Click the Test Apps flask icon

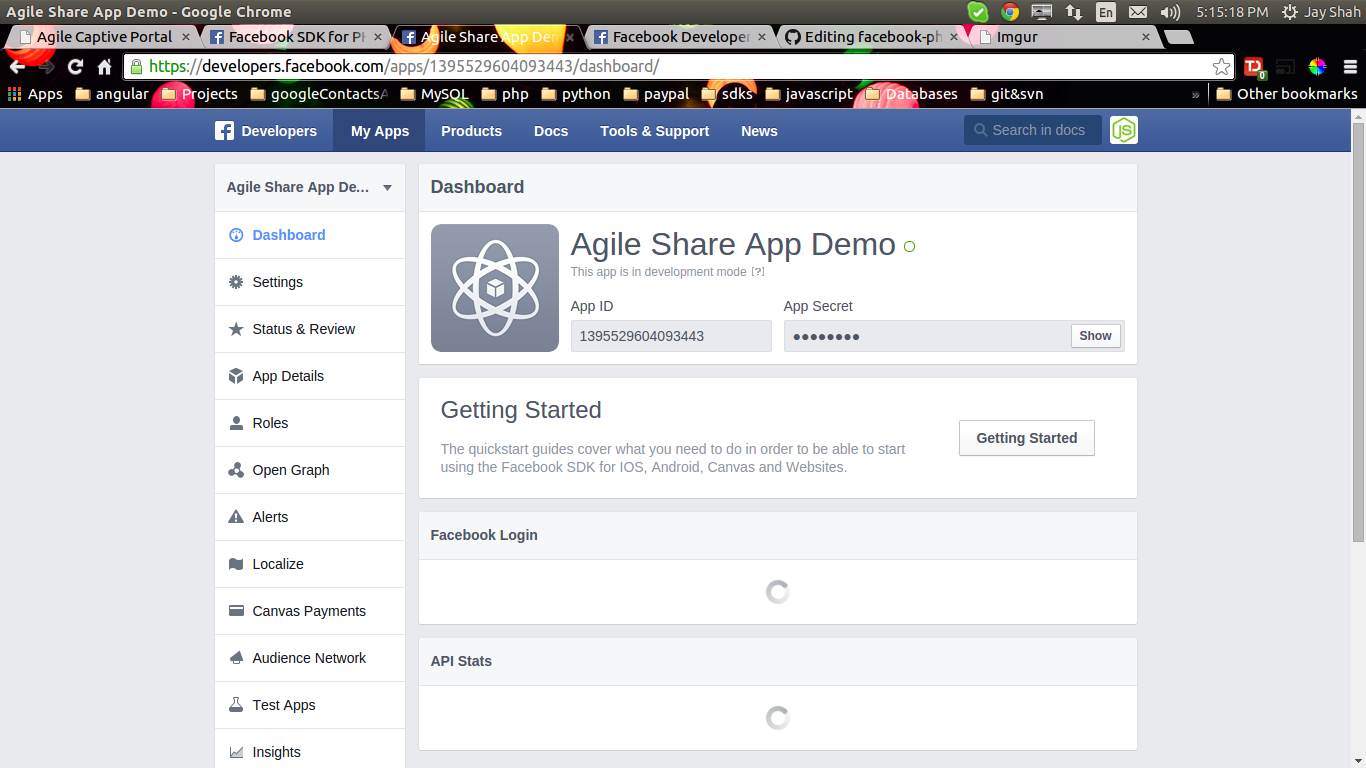click(x=236, y=705)
